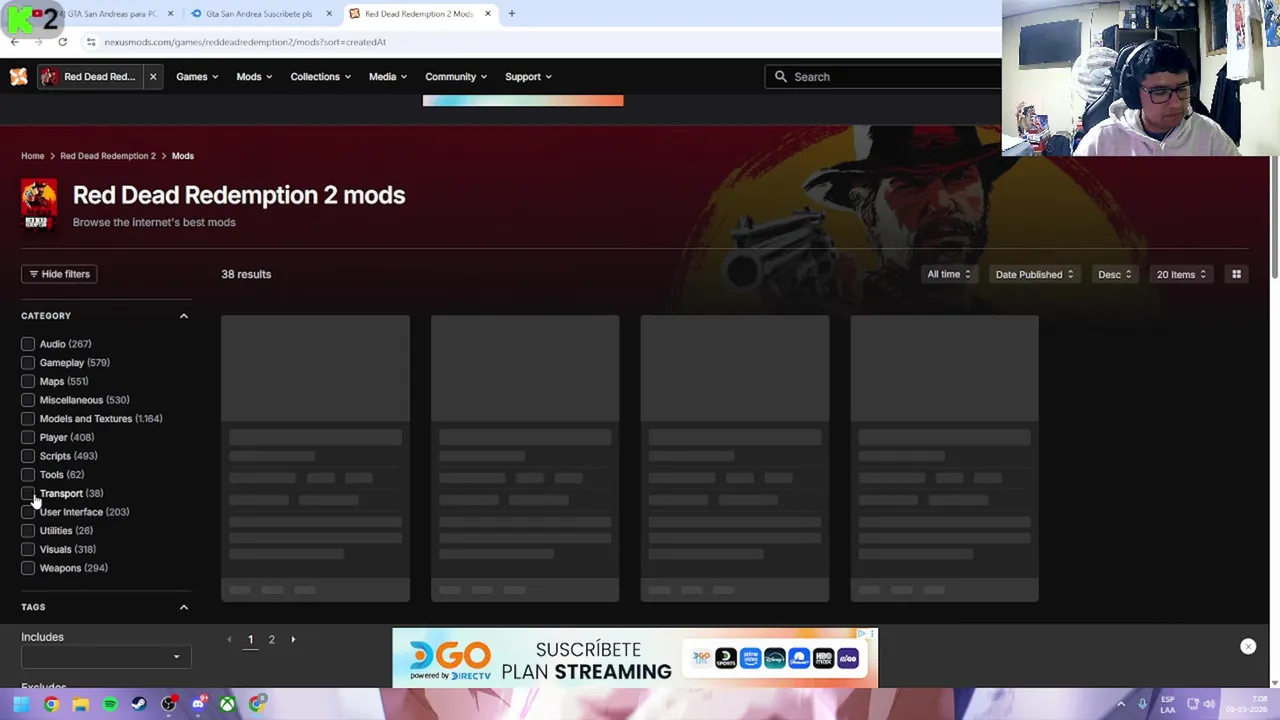The image size is (1280, 720).
Task: Follow Red Dead Redemption 2 breadcrumb link
Action: click(108, 156)
